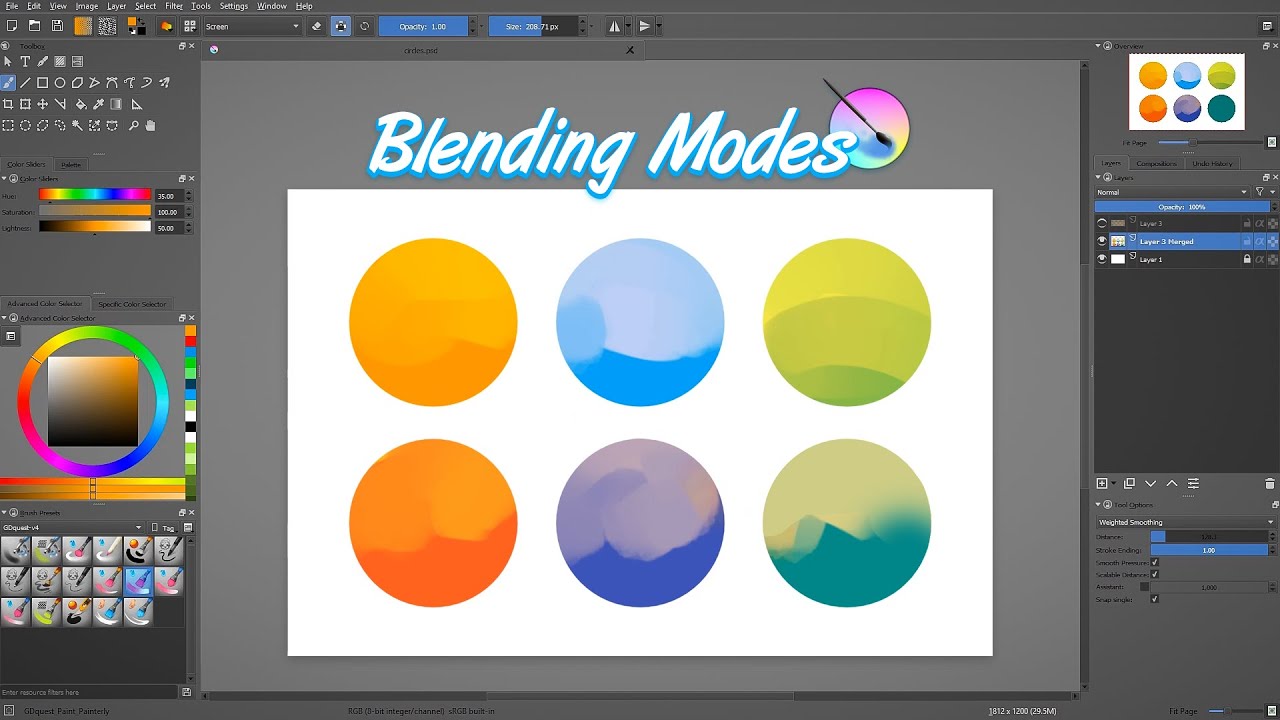
Task: Select the Color Picker eyedropper tool
Action: (x=98, y=104)
